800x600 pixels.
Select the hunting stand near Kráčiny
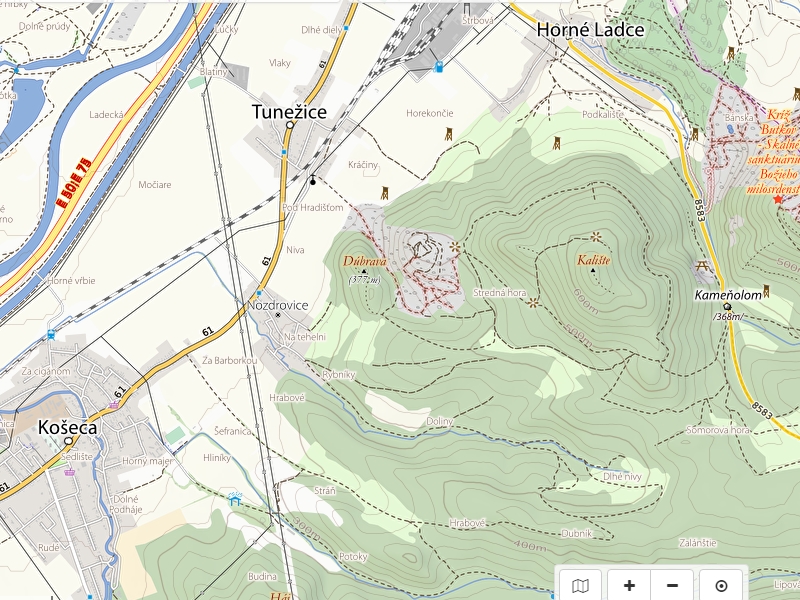tap(385, 193)
